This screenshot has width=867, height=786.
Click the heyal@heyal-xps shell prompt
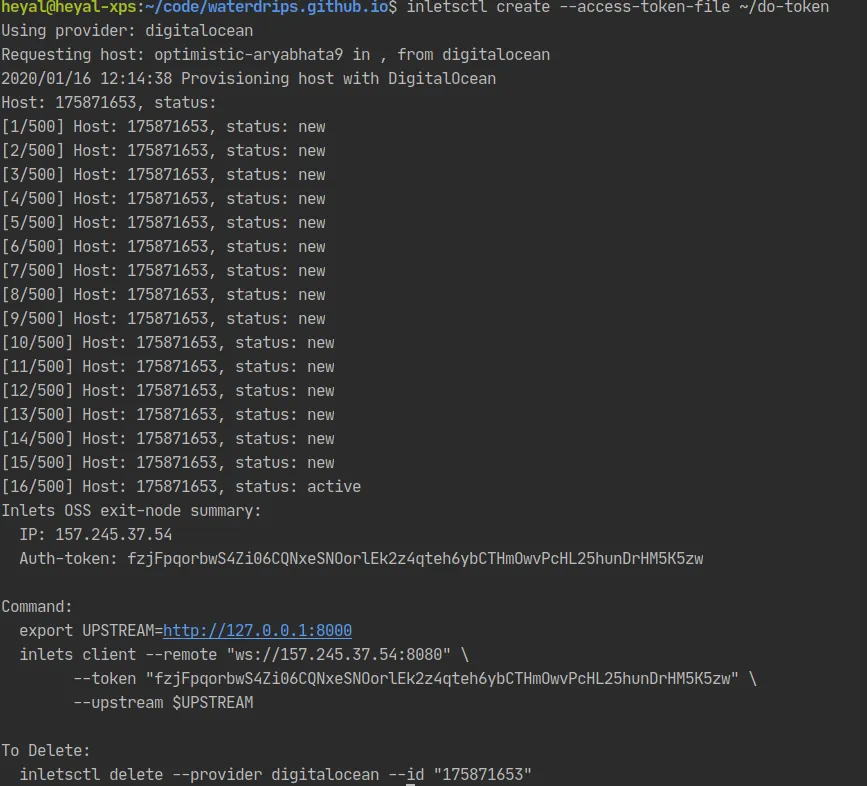(x=69, y=7)
